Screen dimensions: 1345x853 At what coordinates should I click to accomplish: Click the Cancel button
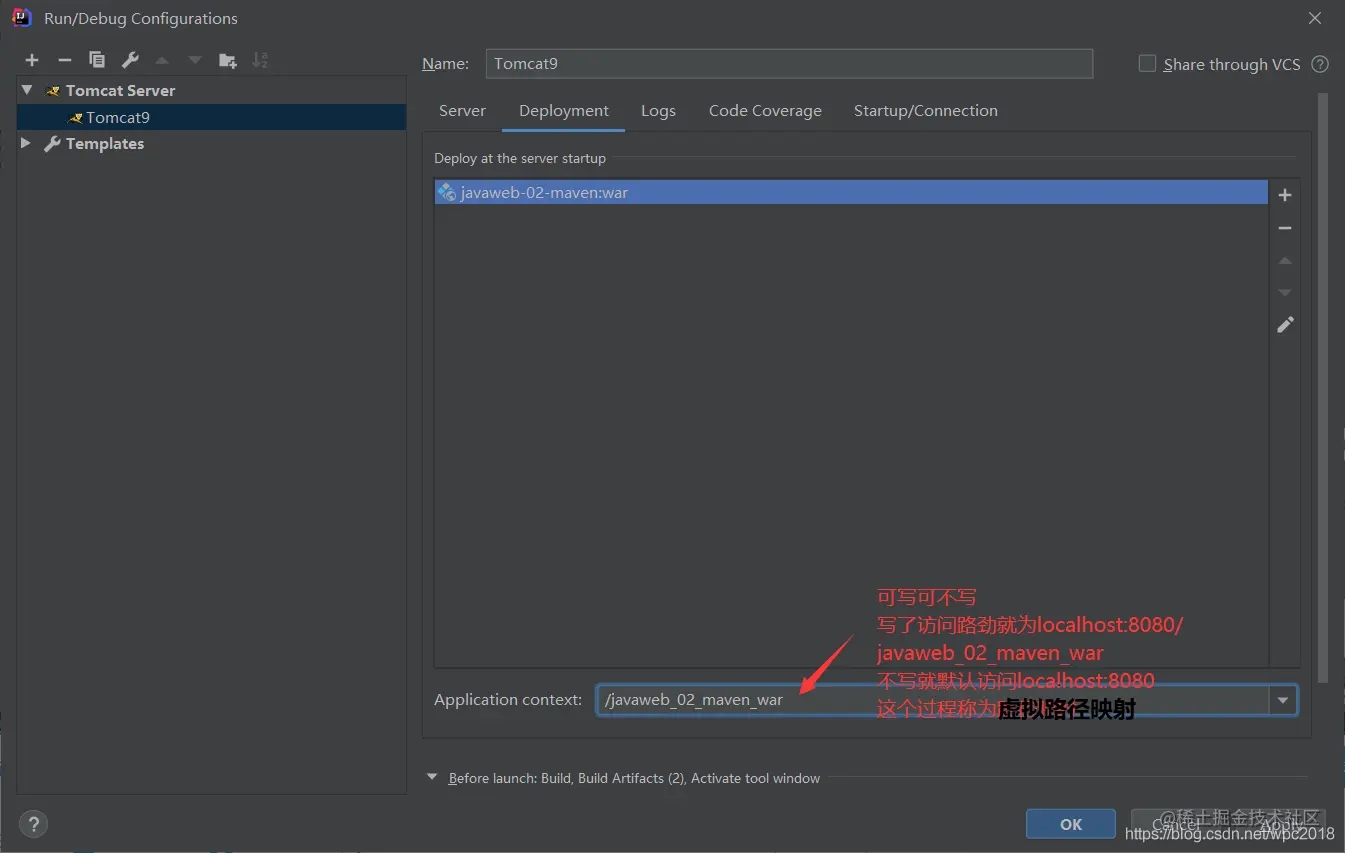point(1176,824)
